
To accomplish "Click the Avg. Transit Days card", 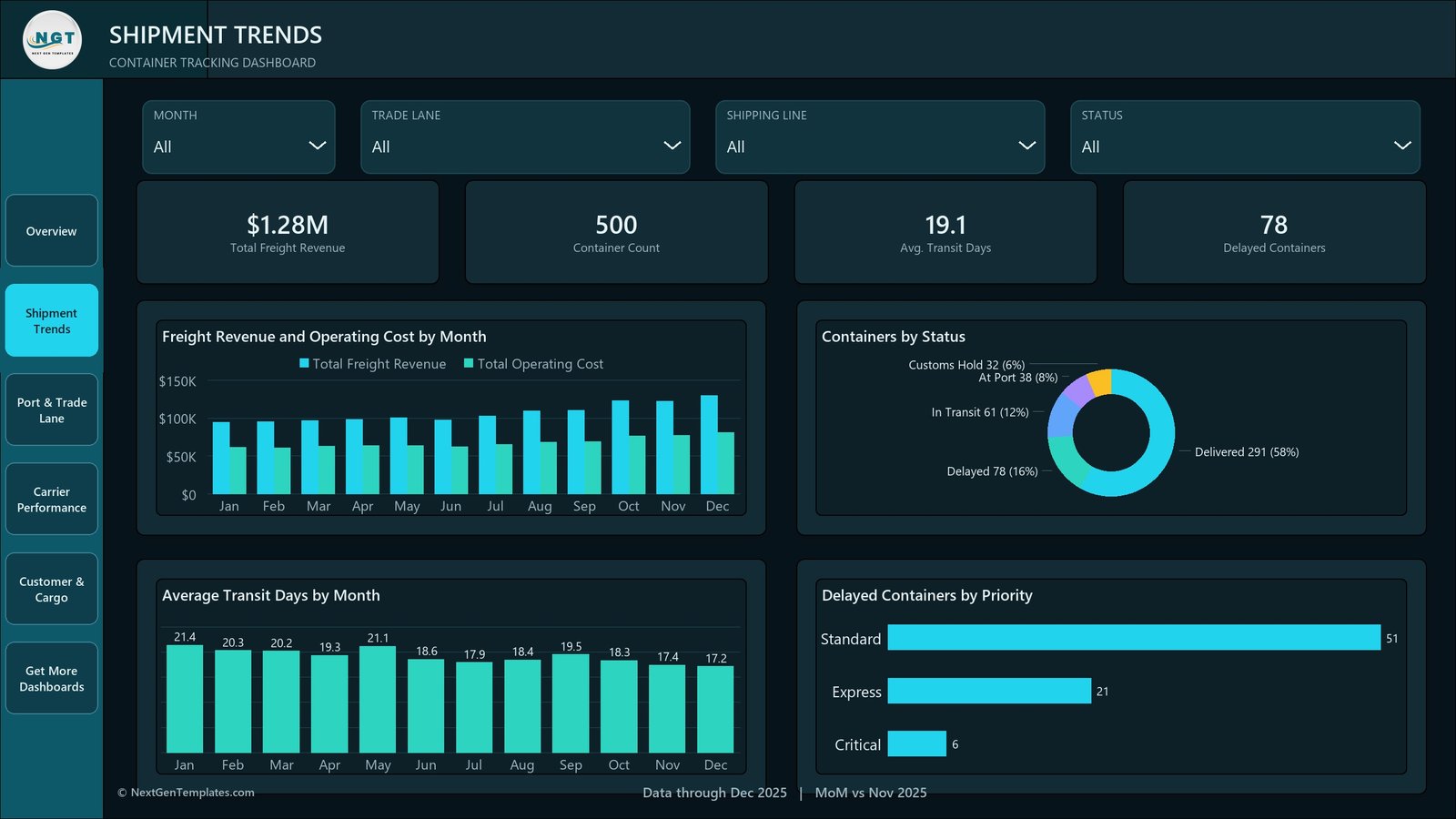I will tap(945, 232).
